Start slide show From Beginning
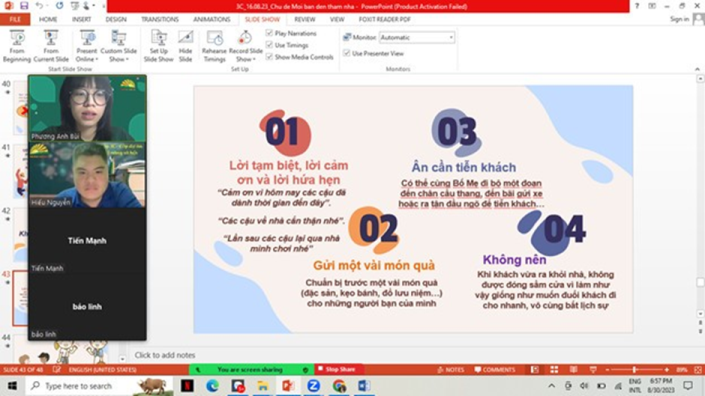 pyautogui.click(x=17, y=46)
